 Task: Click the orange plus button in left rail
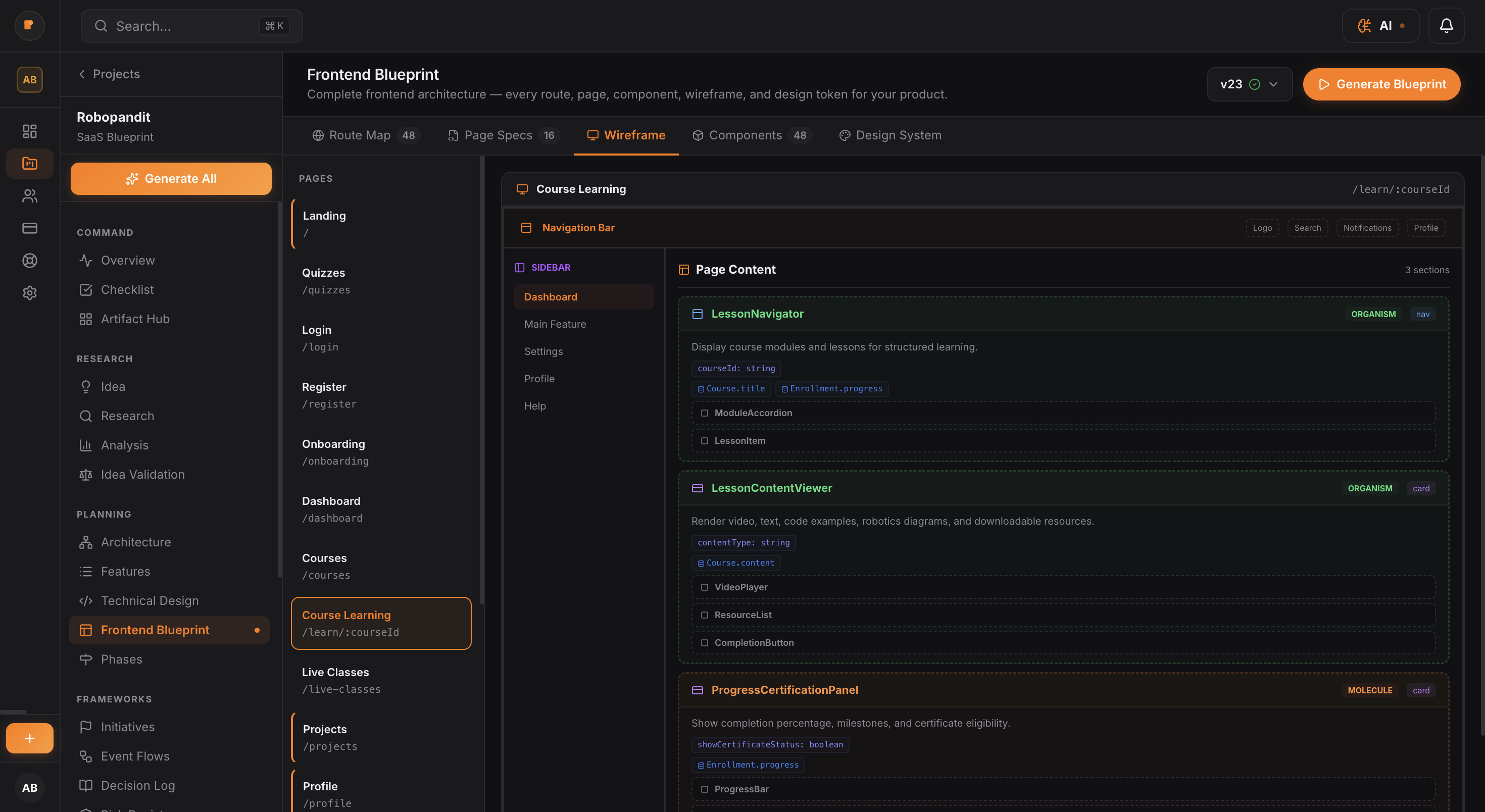(x=29, y=738)
